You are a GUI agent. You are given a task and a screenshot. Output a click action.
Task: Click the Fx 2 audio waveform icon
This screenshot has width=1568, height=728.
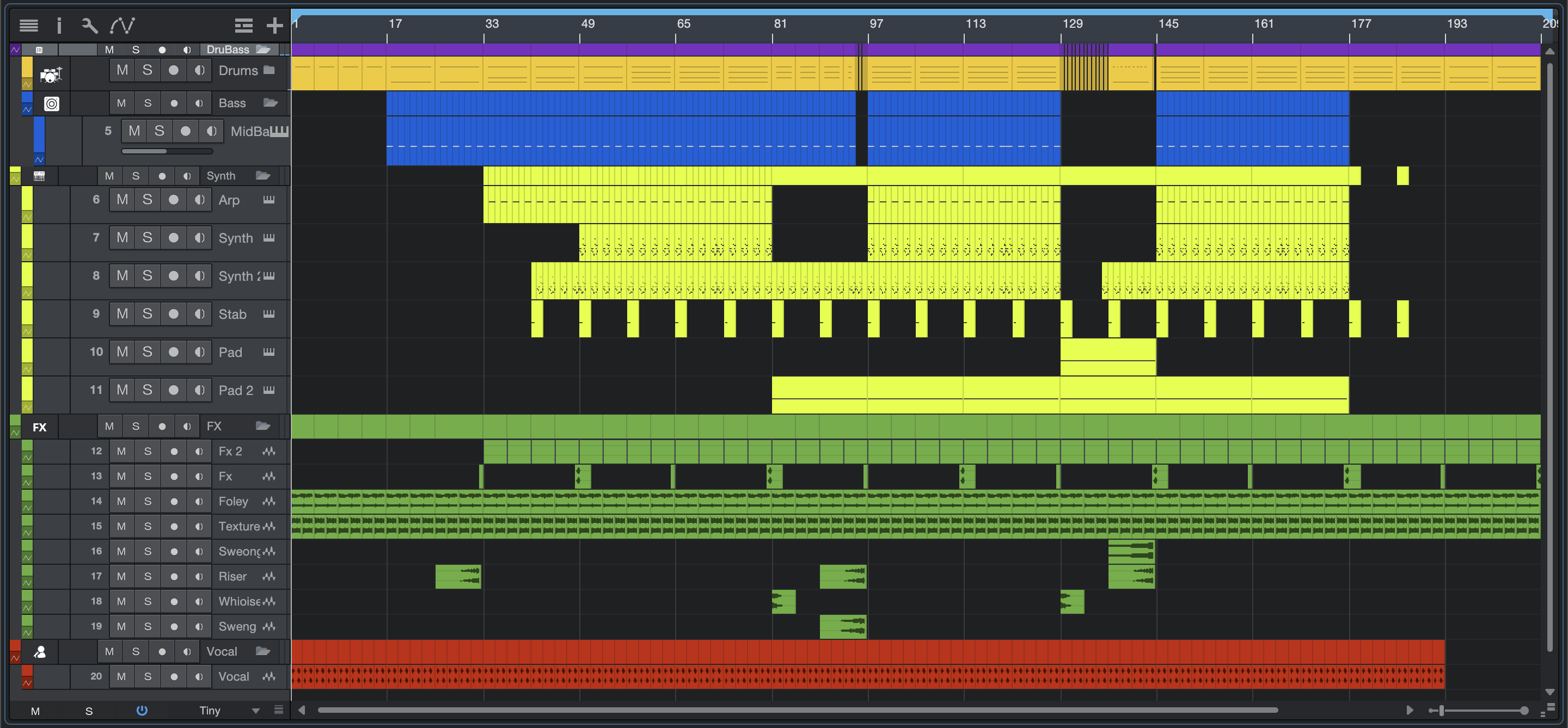pyautogui.click(x=269, y=451)
